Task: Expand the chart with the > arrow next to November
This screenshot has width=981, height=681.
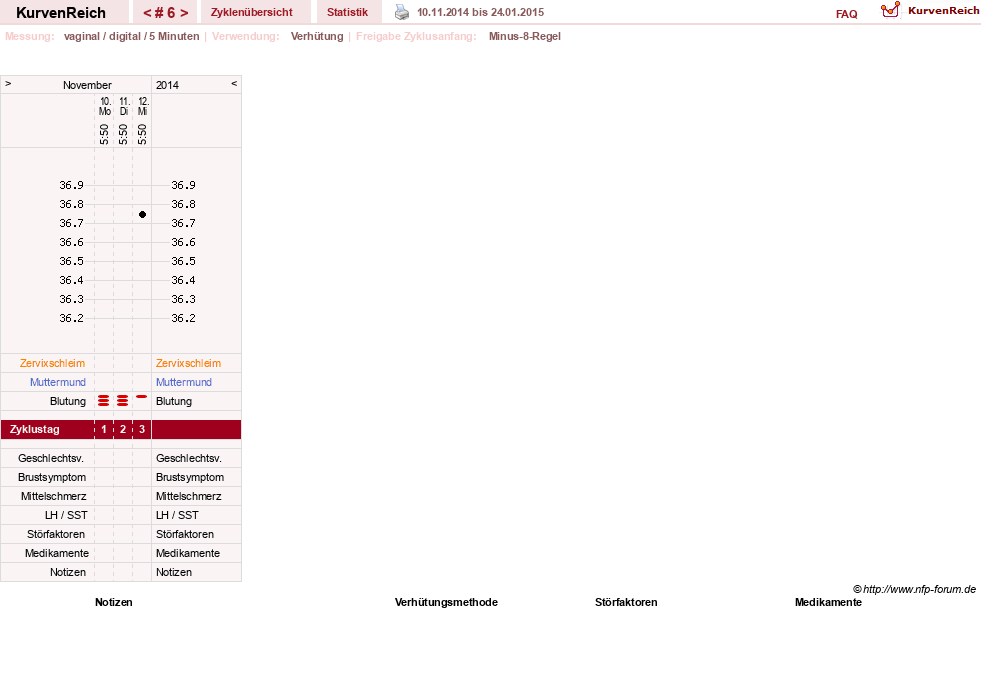Action: click(8, 83)
